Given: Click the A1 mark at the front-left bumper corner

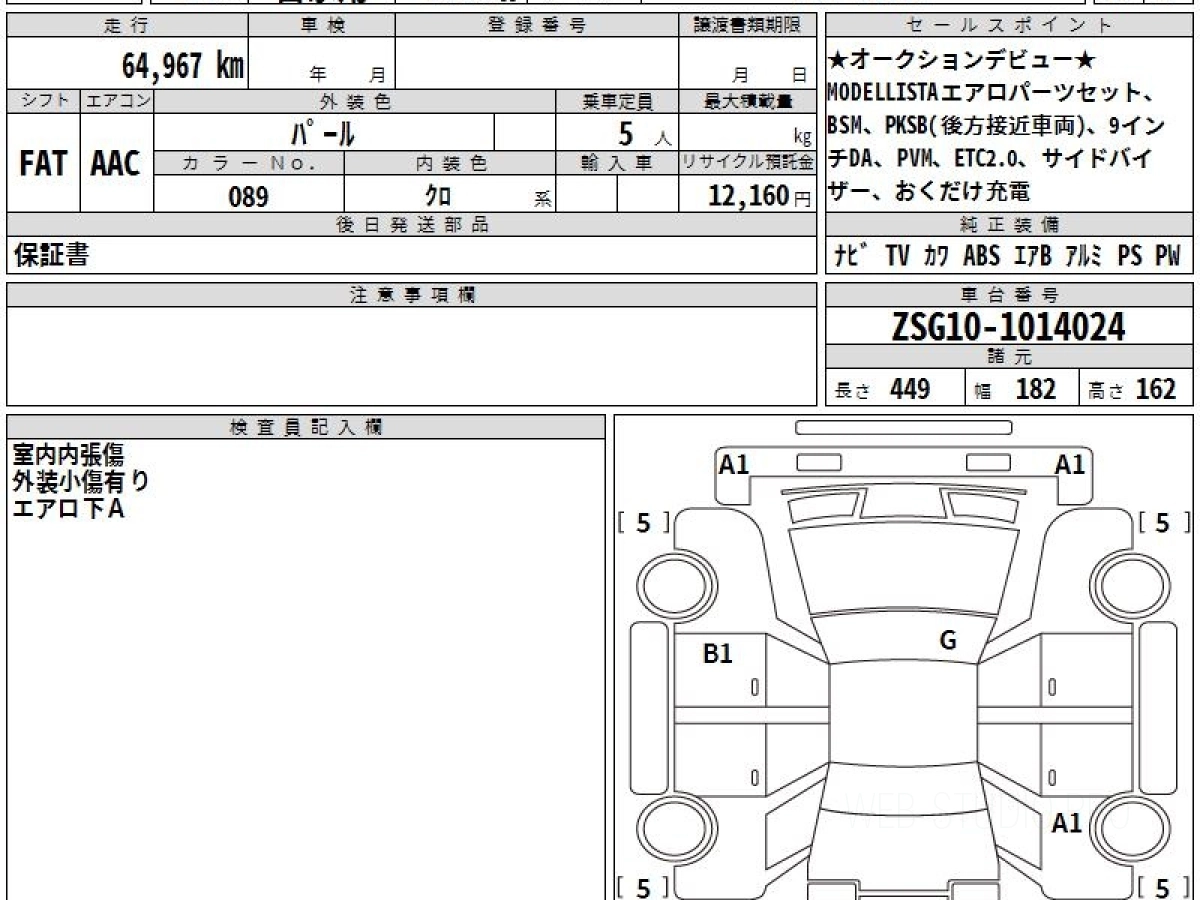Looking at the screenshot, I should click(734, 464).
